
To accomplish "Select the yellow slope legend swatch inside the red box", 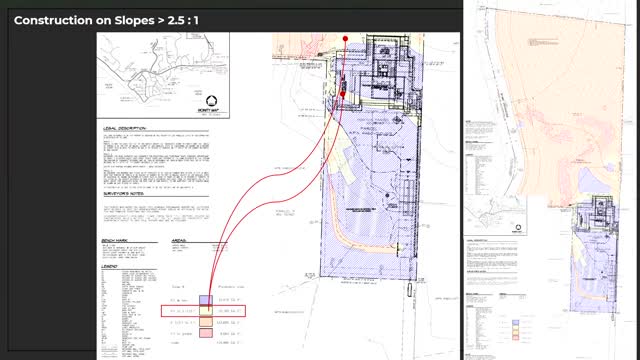I will 206,311.
